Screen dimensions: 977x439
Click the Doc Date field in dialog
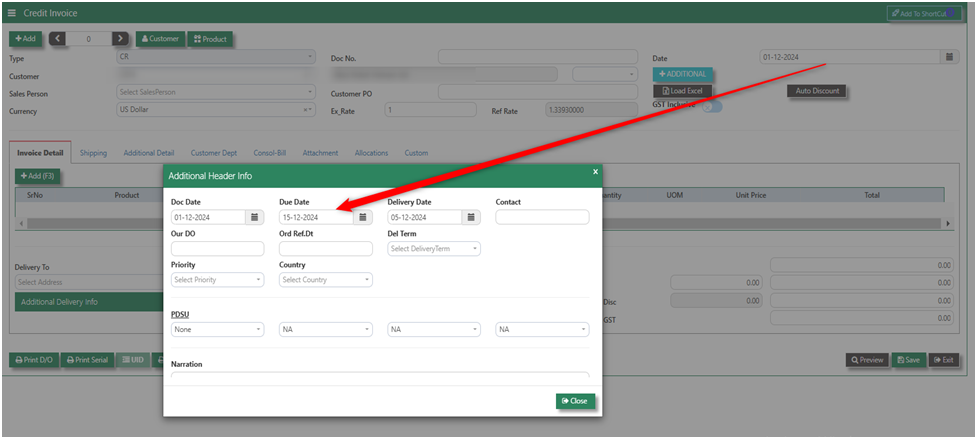pyautogui.click(x=209, y=217)
